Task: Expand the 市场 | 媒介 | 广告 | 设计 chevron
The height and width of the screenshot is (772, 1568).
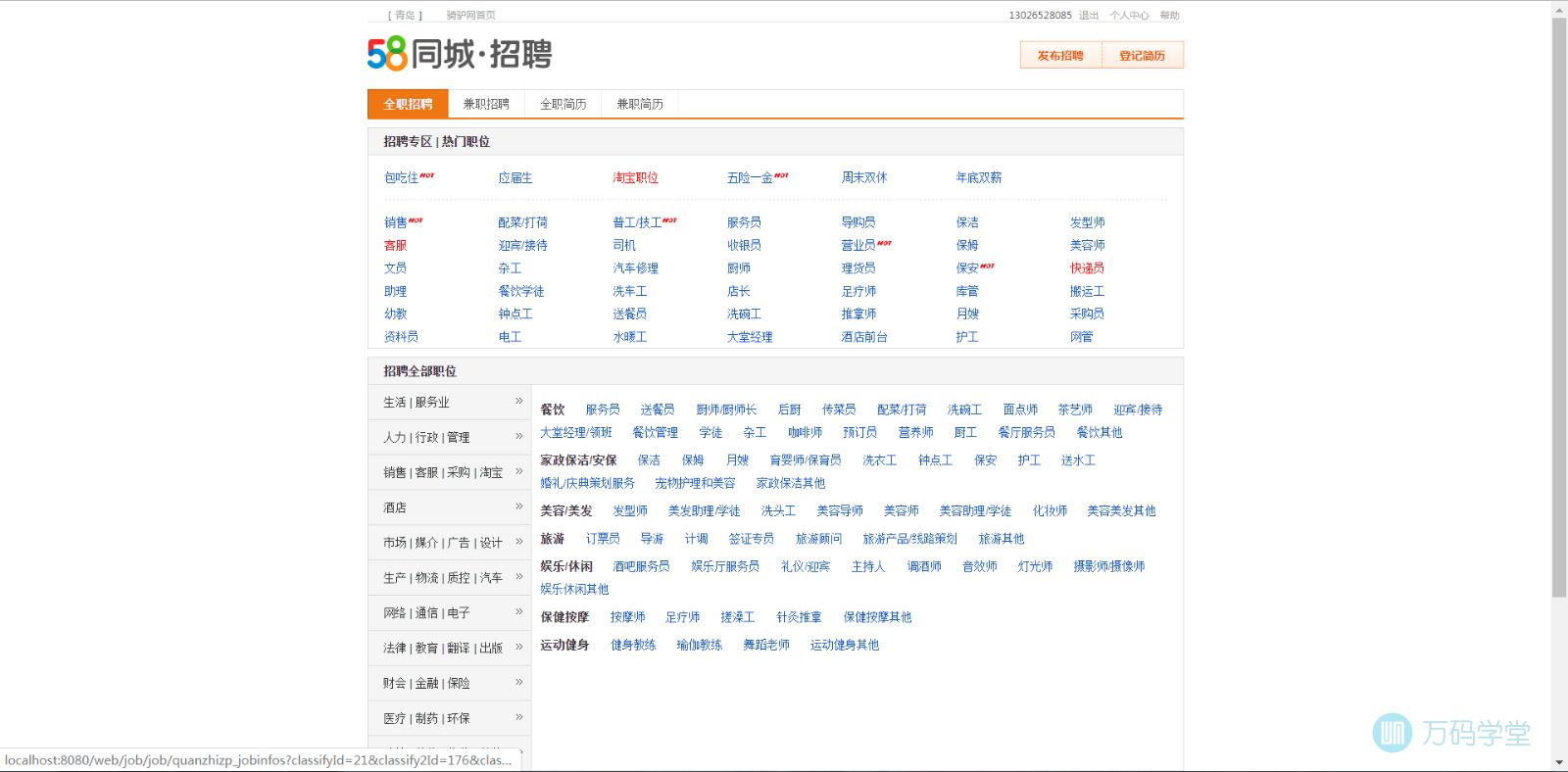Action: point(519,541)
